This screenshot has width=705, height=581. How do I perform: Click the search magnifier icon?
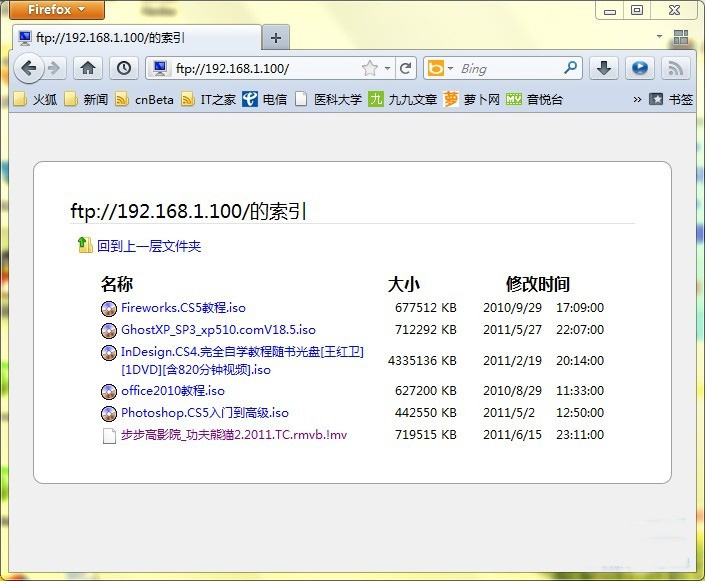(x=570, y=68)
